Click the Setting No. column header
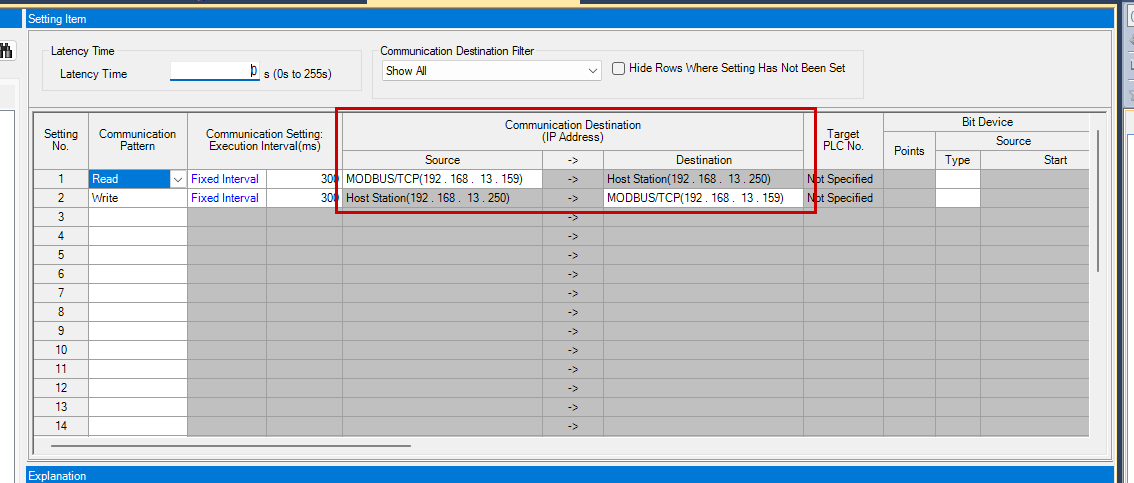1134x483 pixels. point(61,140)
